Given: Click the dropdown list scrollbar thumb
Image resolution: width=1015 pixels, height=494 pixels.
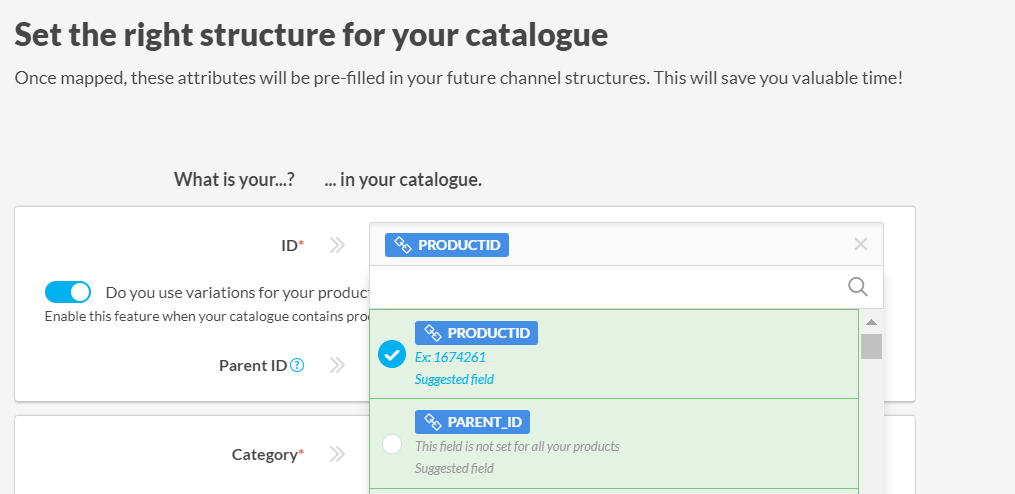Looking at the screenshot, I should pos(871,346).
